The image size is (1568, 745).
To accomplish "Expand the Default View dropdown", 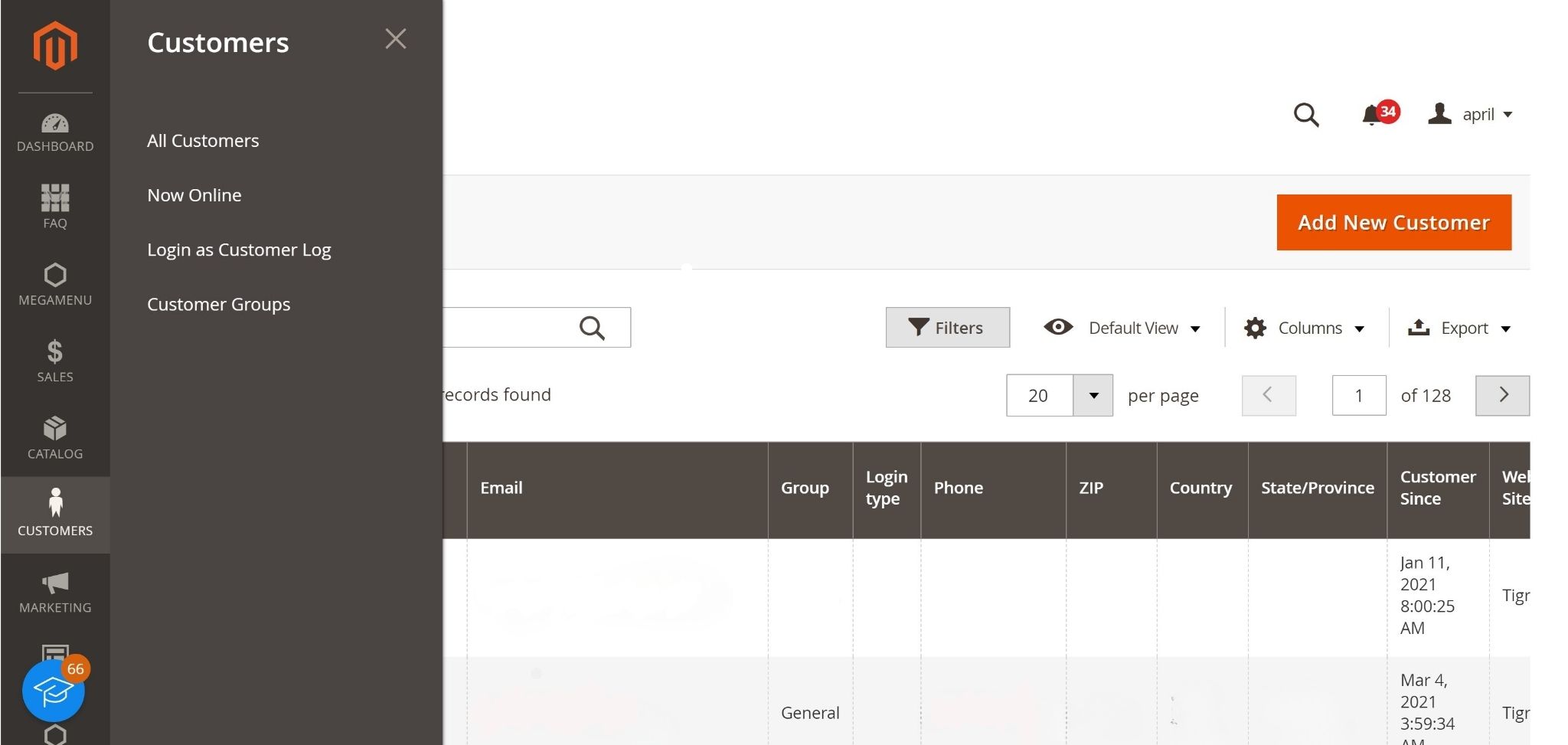I will click(x=1122, y=328).
